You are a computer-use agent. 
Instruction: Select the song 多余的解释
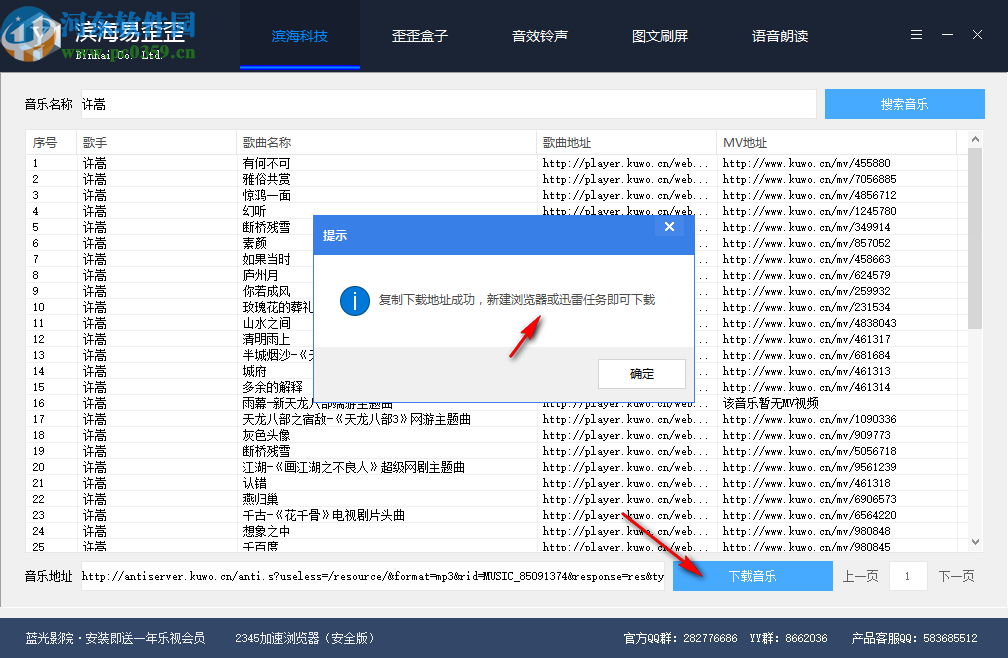pyautogui.click(x=273, y=387)
